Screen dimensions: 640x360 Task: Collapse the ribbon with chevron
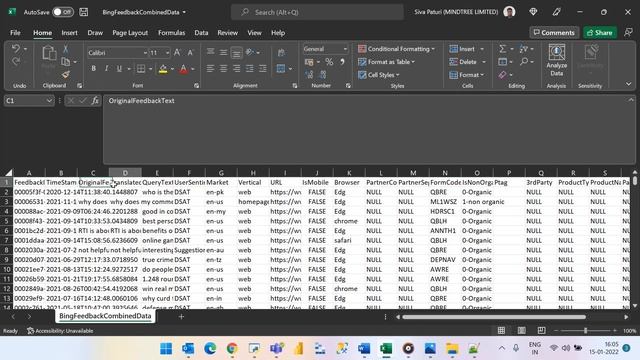[x=629, y=84]
